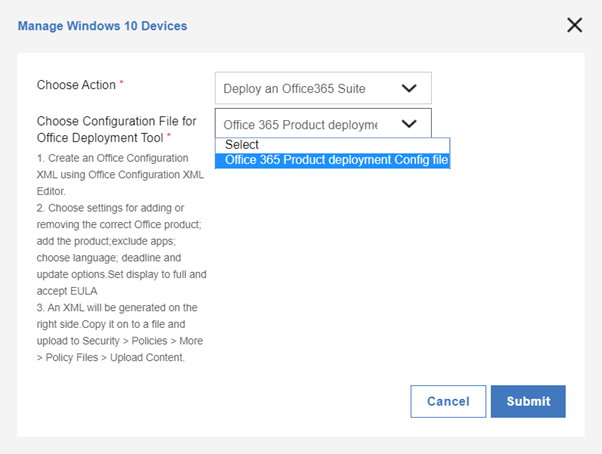Click the Cancel button
Screen dimensions: 602x454
pyautogui.click(x=448, y=401)
